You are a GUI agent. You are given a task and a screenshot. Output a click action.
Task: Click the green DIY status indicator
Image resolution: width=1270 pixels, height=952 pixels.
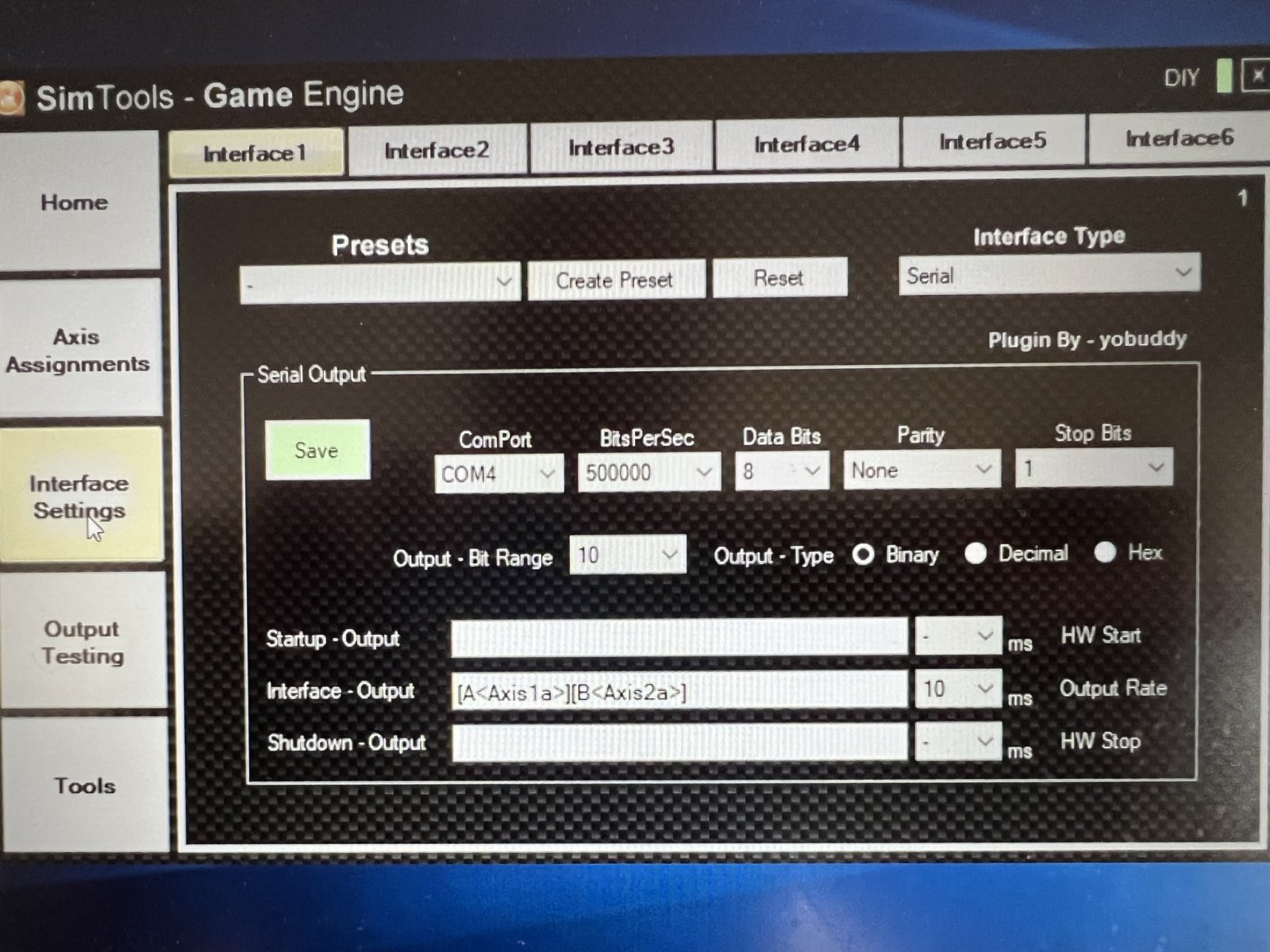coord(1224,76)
